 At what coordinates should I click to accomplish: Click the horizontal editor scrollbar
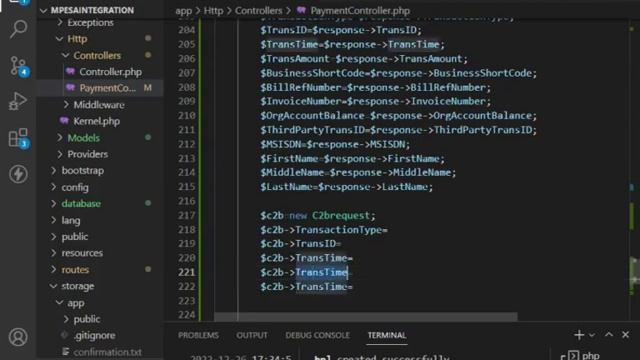pos(366,316)
